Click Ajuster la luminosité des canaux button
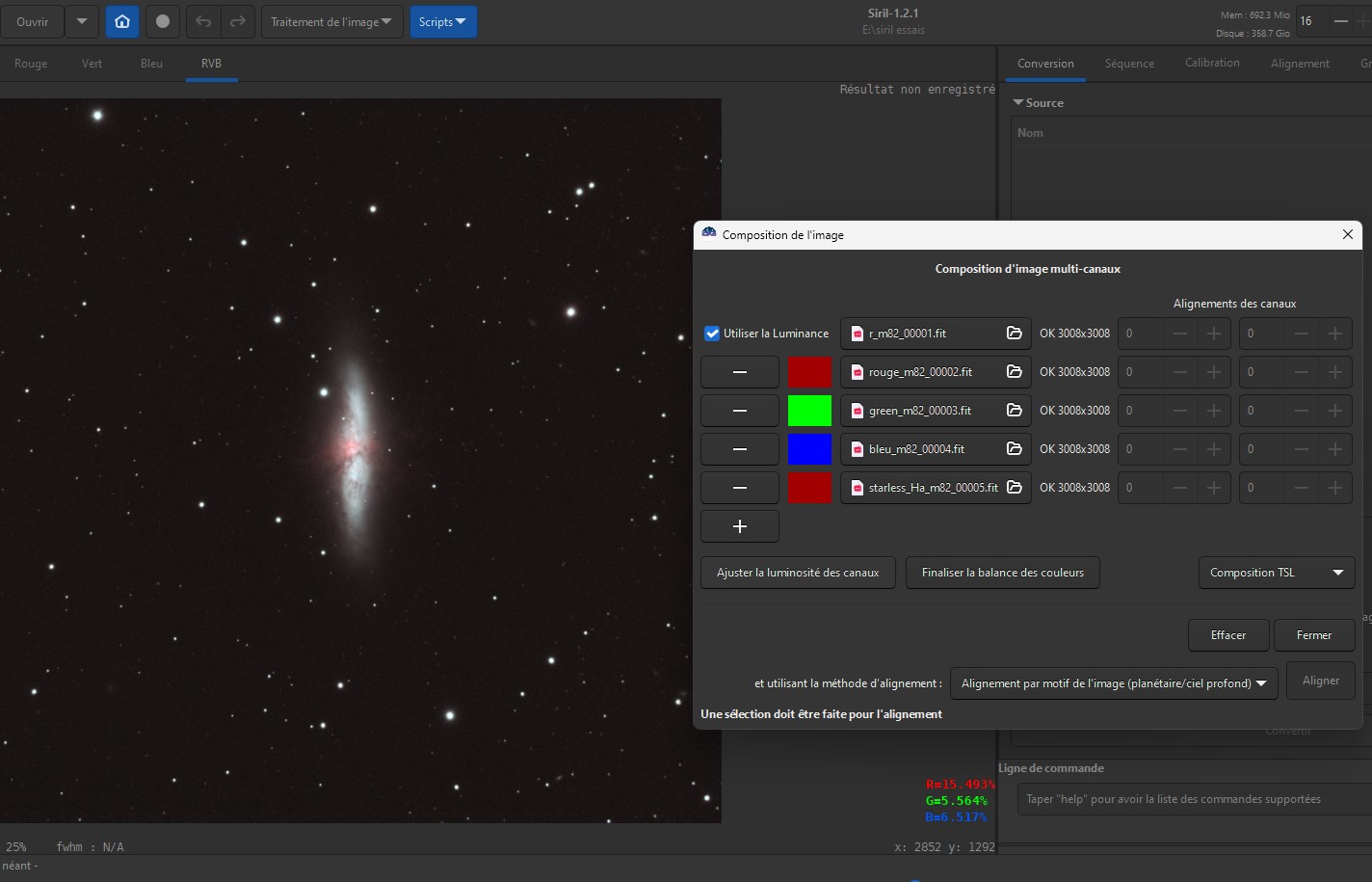 pos(798,573)
